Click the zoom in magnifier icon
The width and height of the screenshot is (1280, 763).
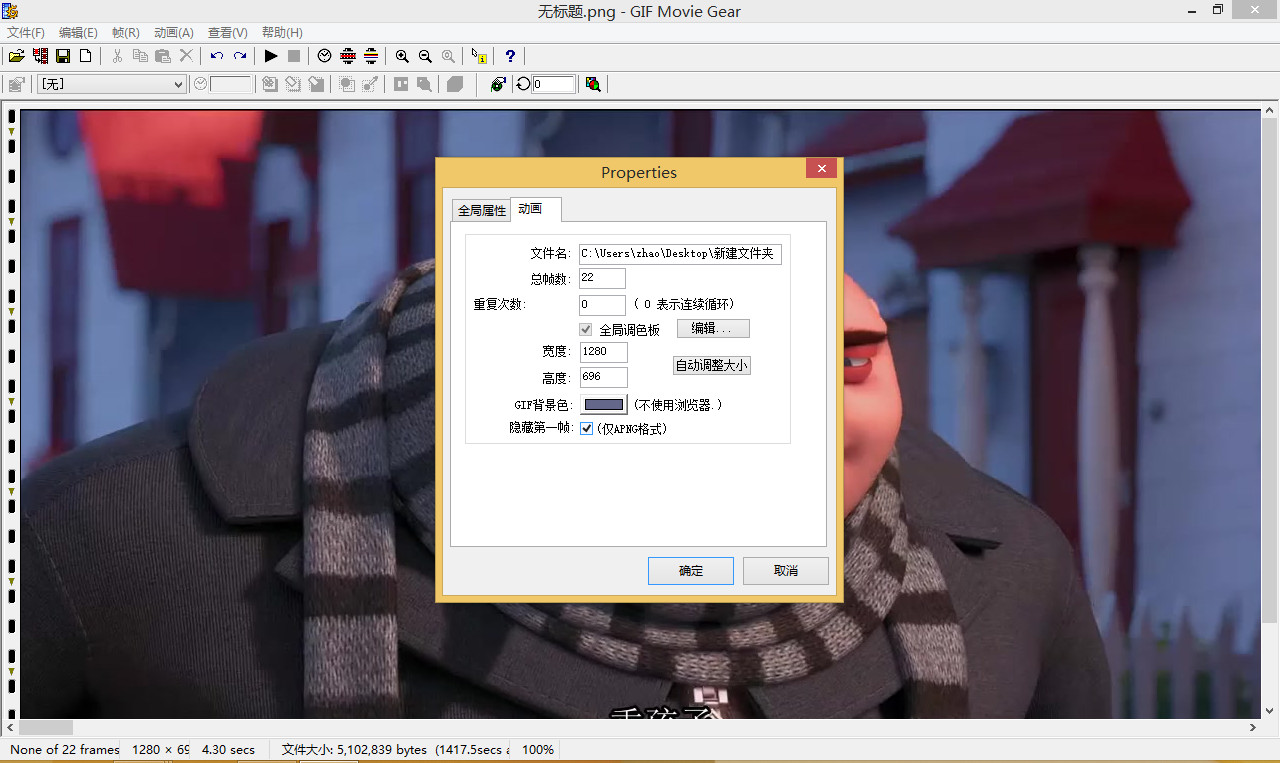402,56
